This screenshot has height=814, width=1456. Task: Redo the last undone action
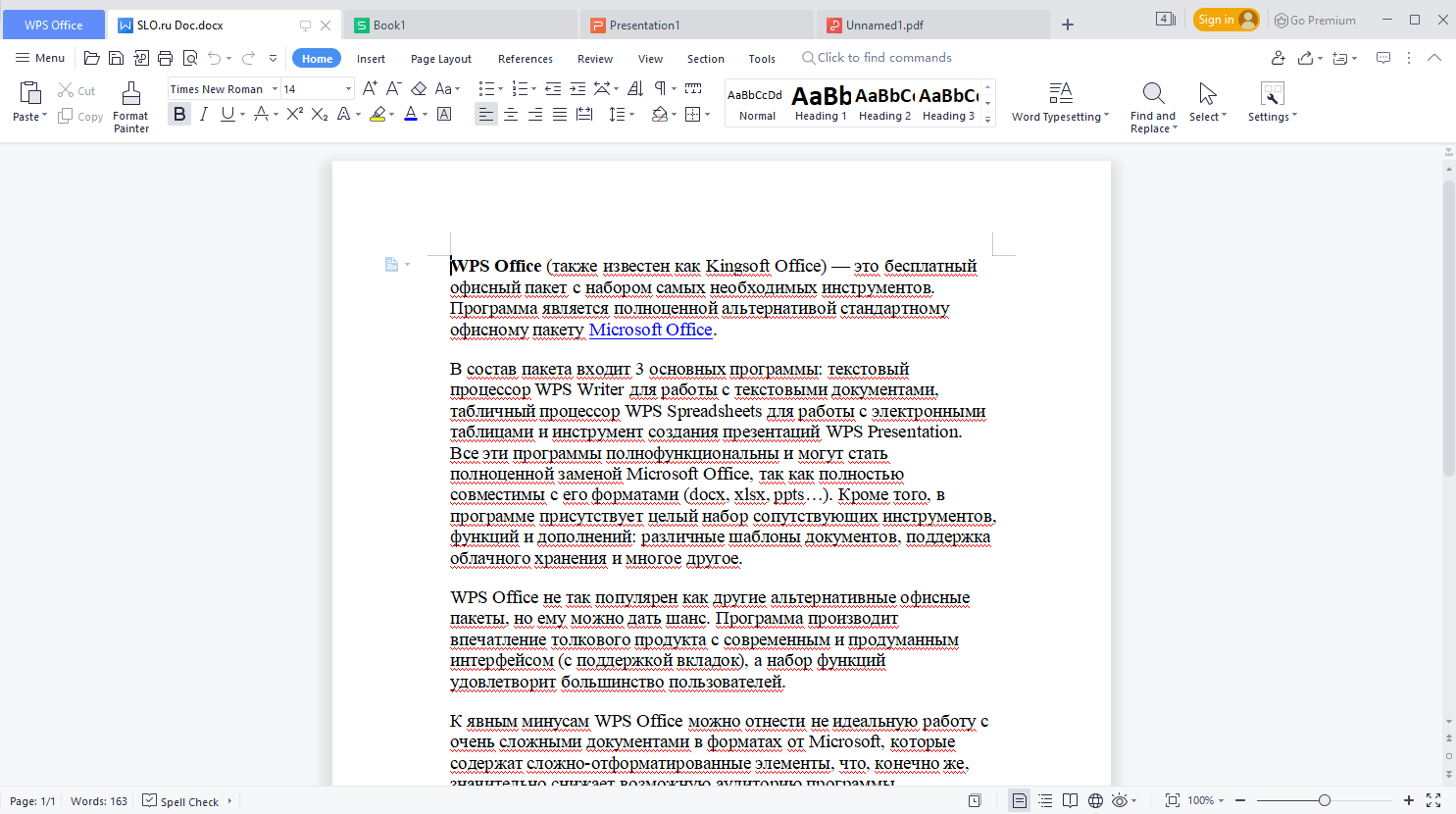click(x=248, y=58)
